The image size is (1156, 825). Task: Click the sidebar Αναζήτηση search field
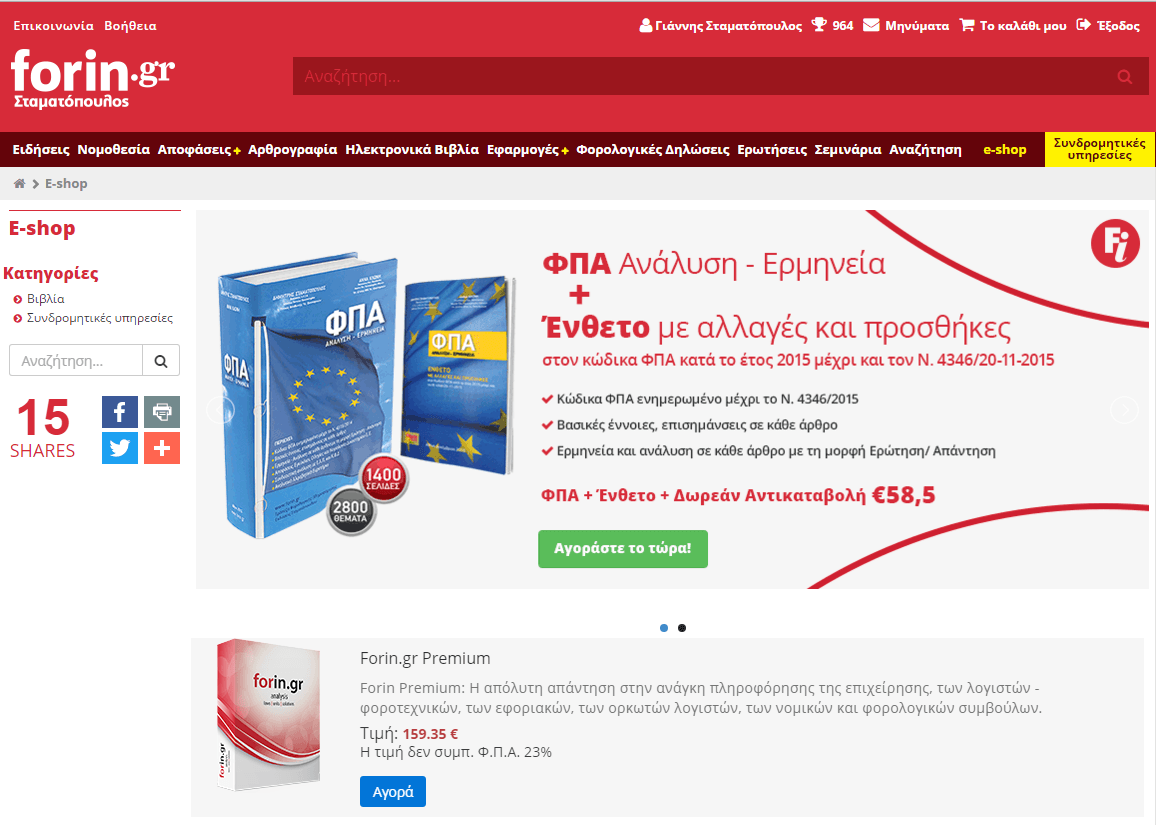tap(76, 361)
